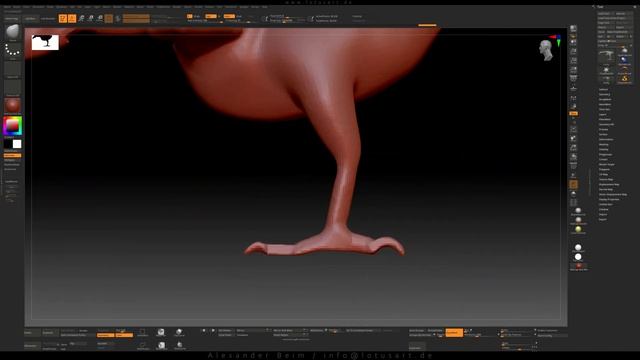This screenshot has height=360, width=640.
Task: Select the yellow material sphere in right shelf
Action: pyautogui.click(x=578, y=229)
